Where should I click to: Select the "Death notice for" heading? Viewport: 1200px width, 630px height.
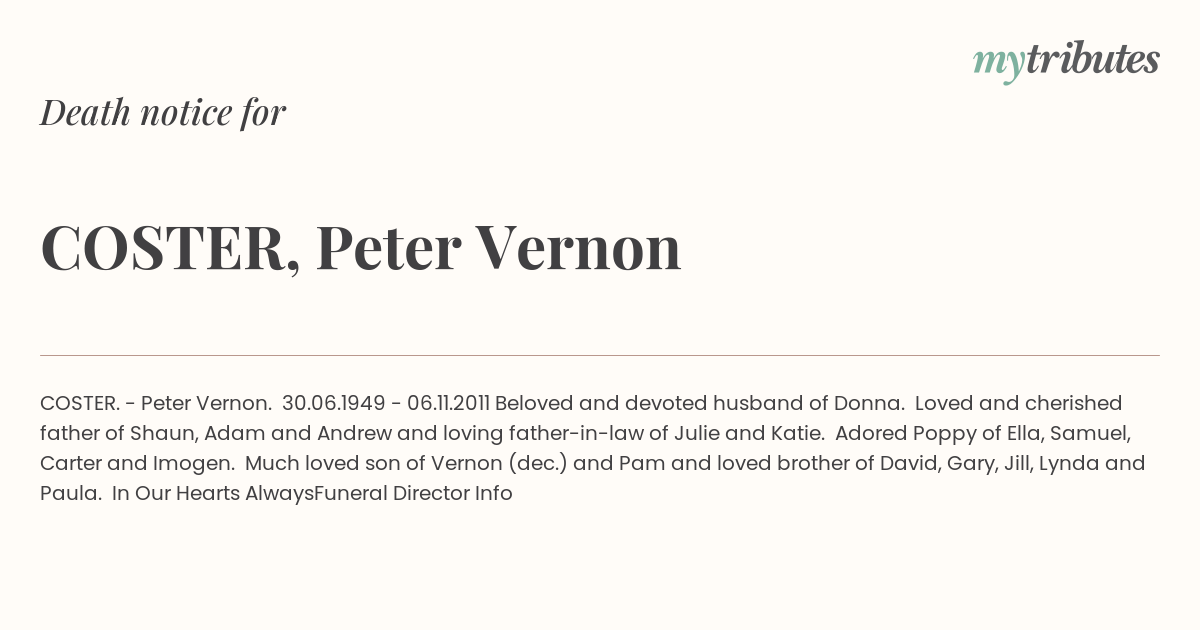(x=163, y=113)
